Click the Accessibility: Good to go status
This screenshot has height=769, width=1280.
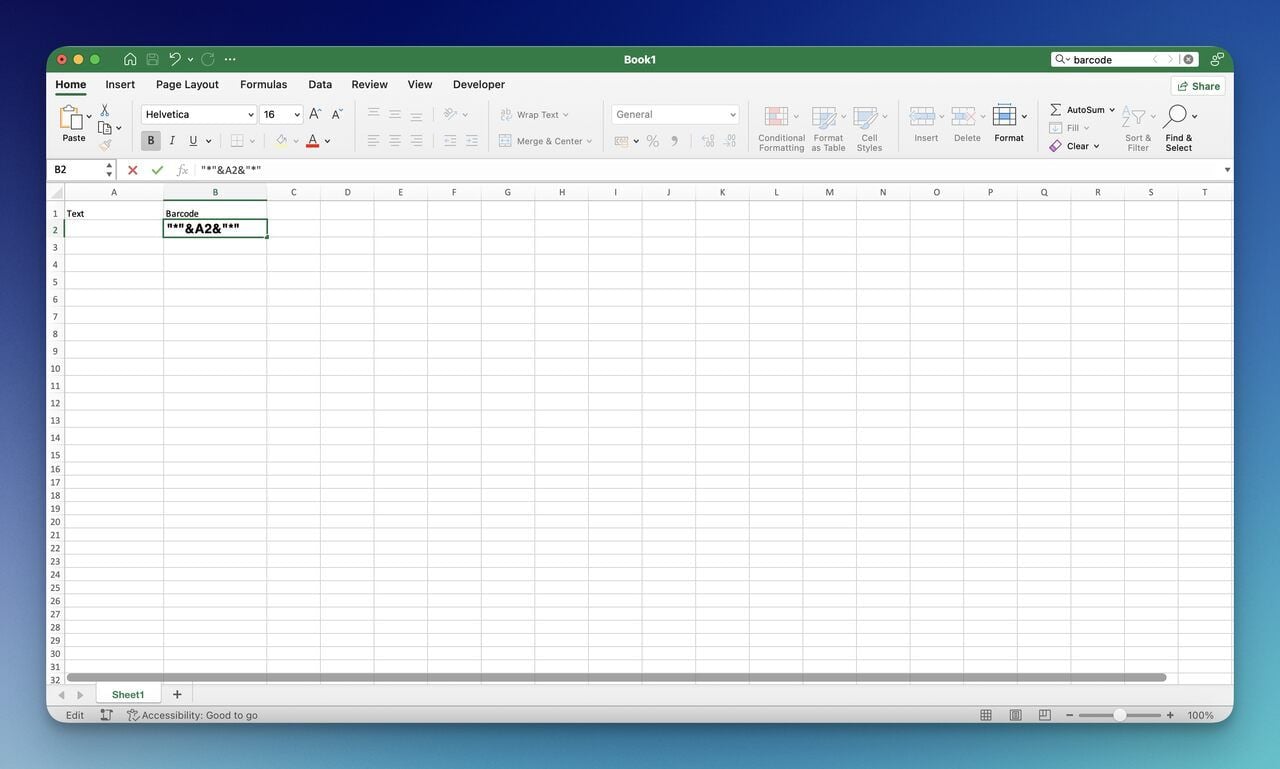pyautogui.click(x=192, y=715)
